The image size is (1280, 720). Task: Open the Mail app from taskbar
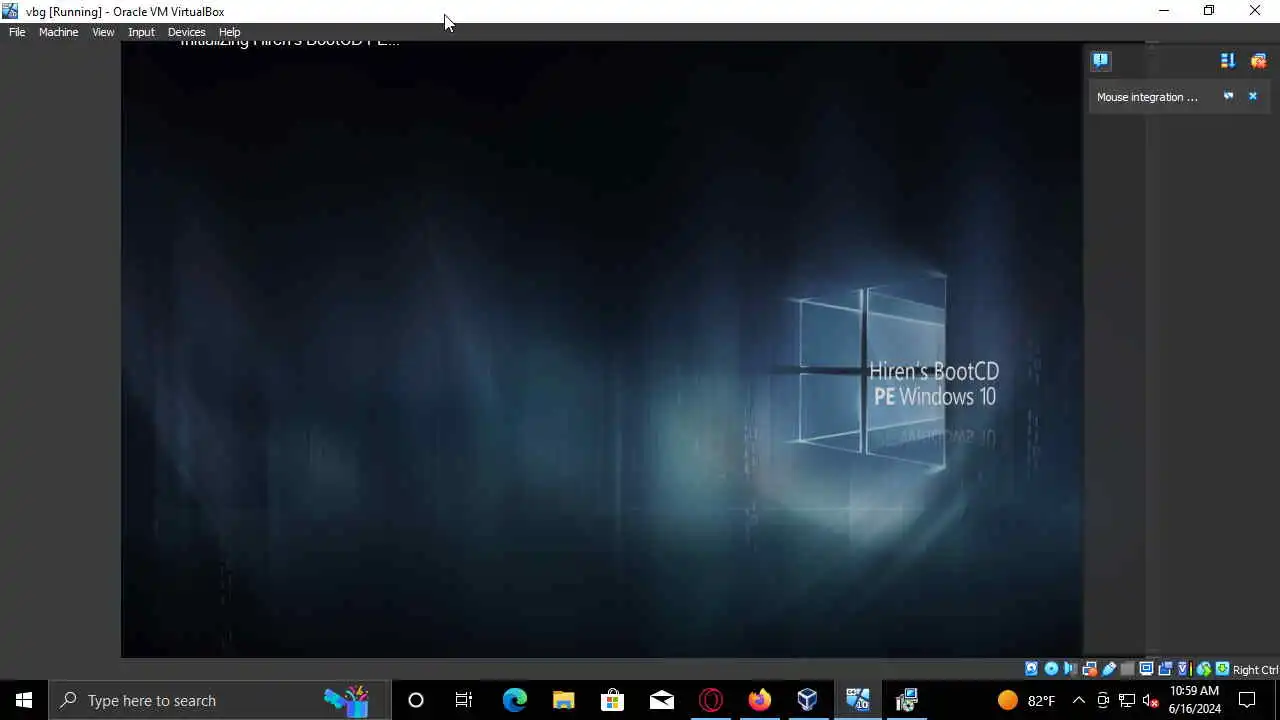662,700
